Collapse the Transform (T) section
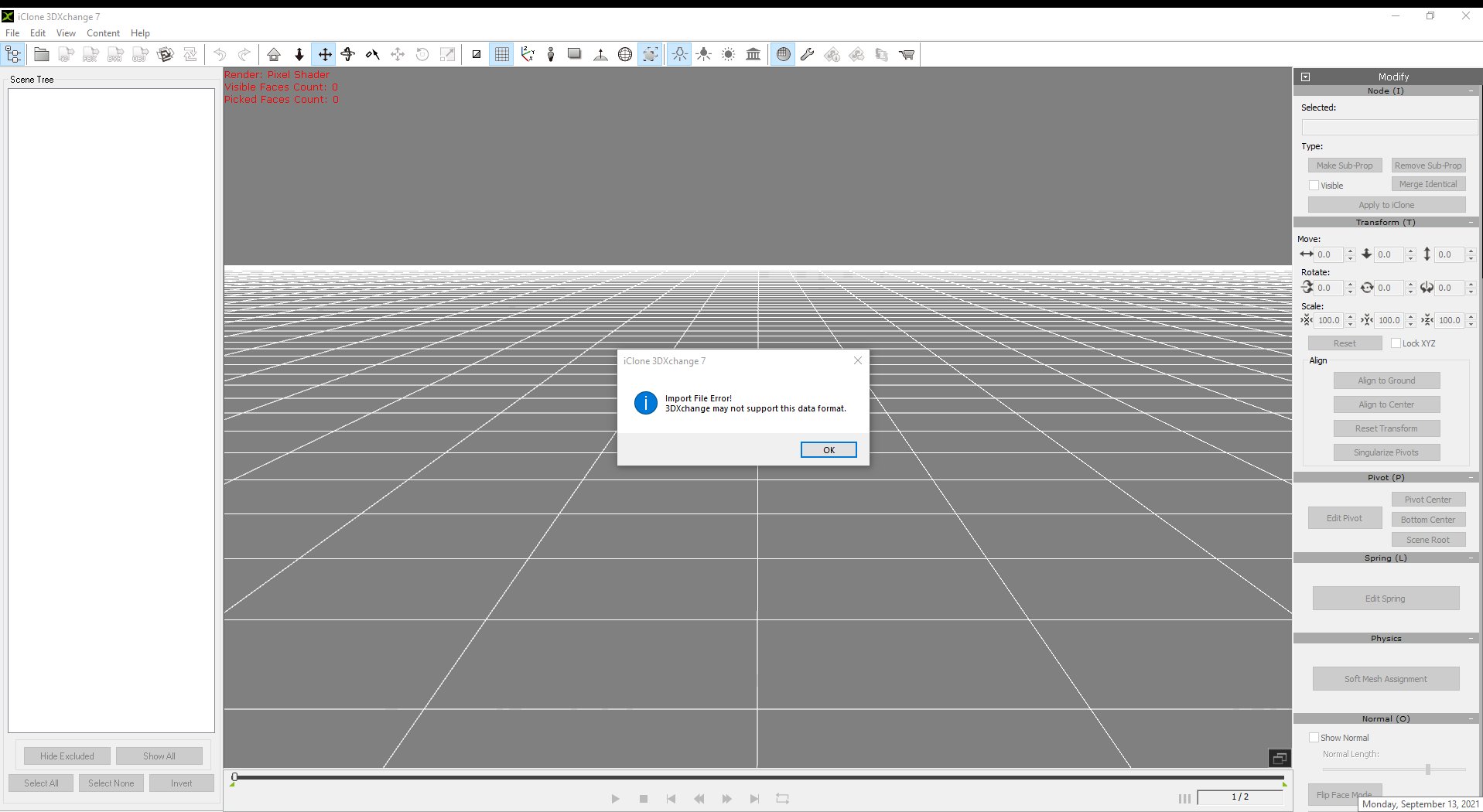 point(1471,223)
